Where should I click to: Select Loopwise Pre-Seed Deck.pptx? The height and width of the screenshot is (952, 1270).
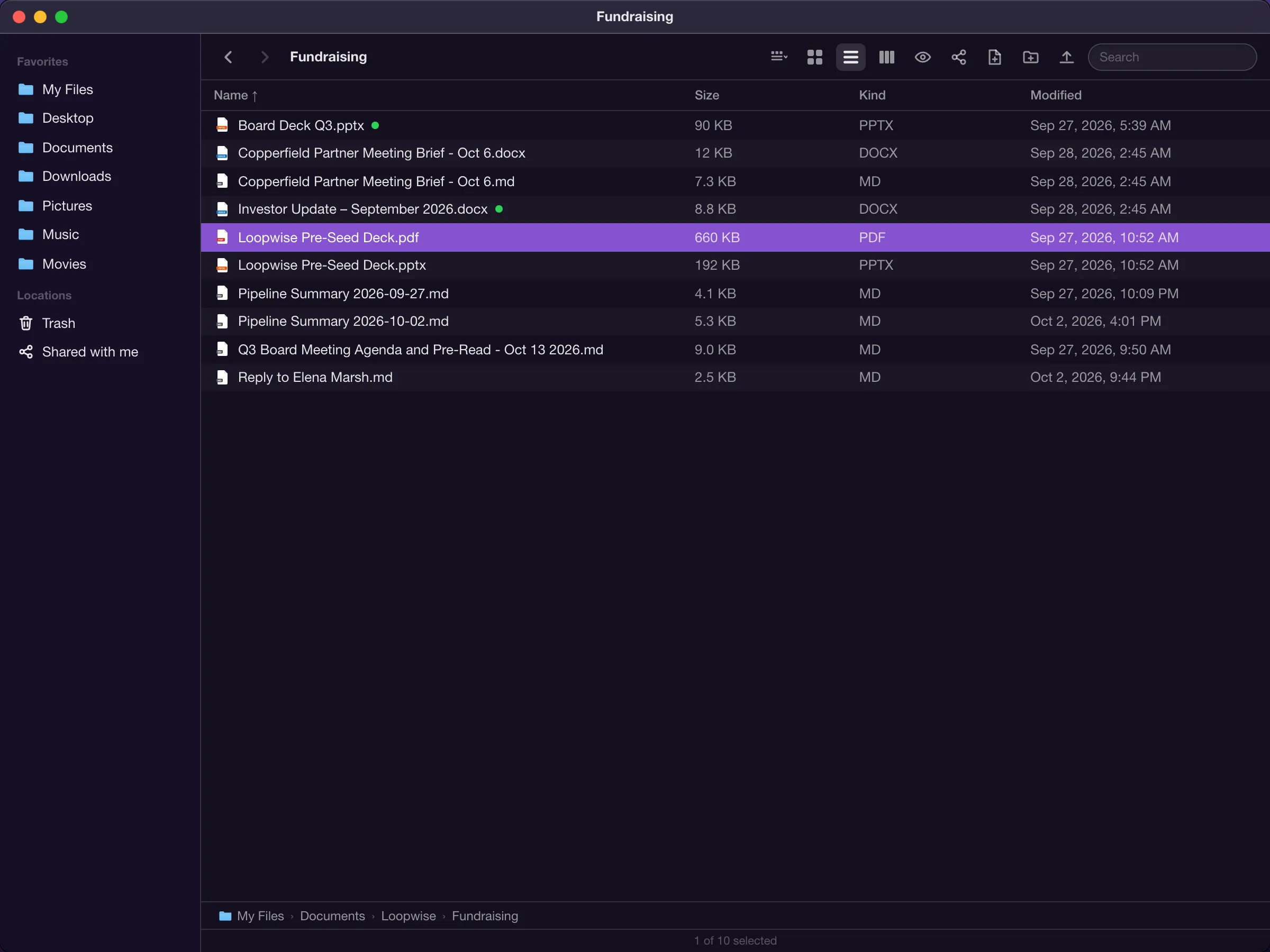coord(735,265)
